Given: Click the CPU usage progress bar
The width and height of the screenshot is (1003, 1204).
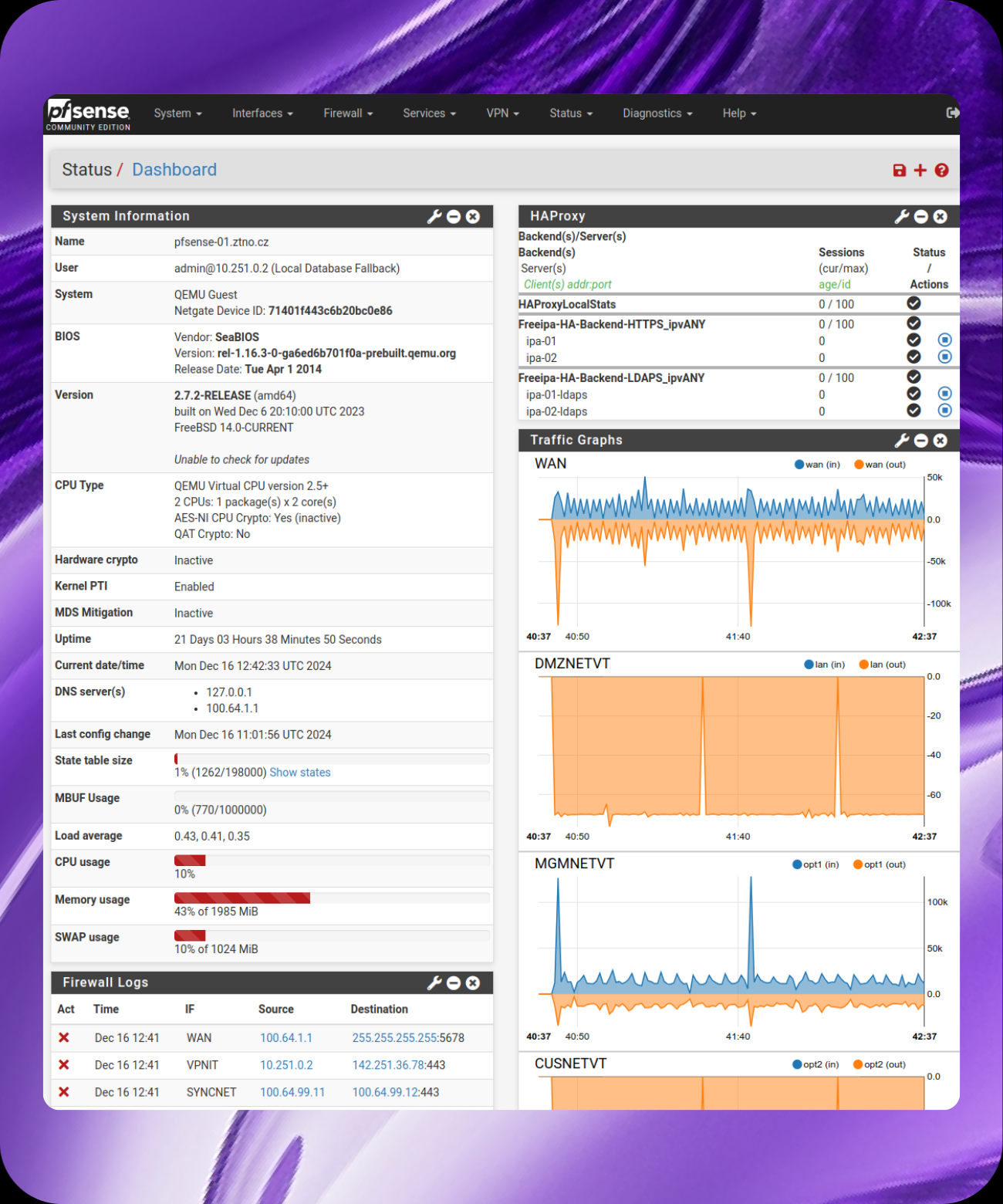Looking at the screenshot, I should point(332,860).
